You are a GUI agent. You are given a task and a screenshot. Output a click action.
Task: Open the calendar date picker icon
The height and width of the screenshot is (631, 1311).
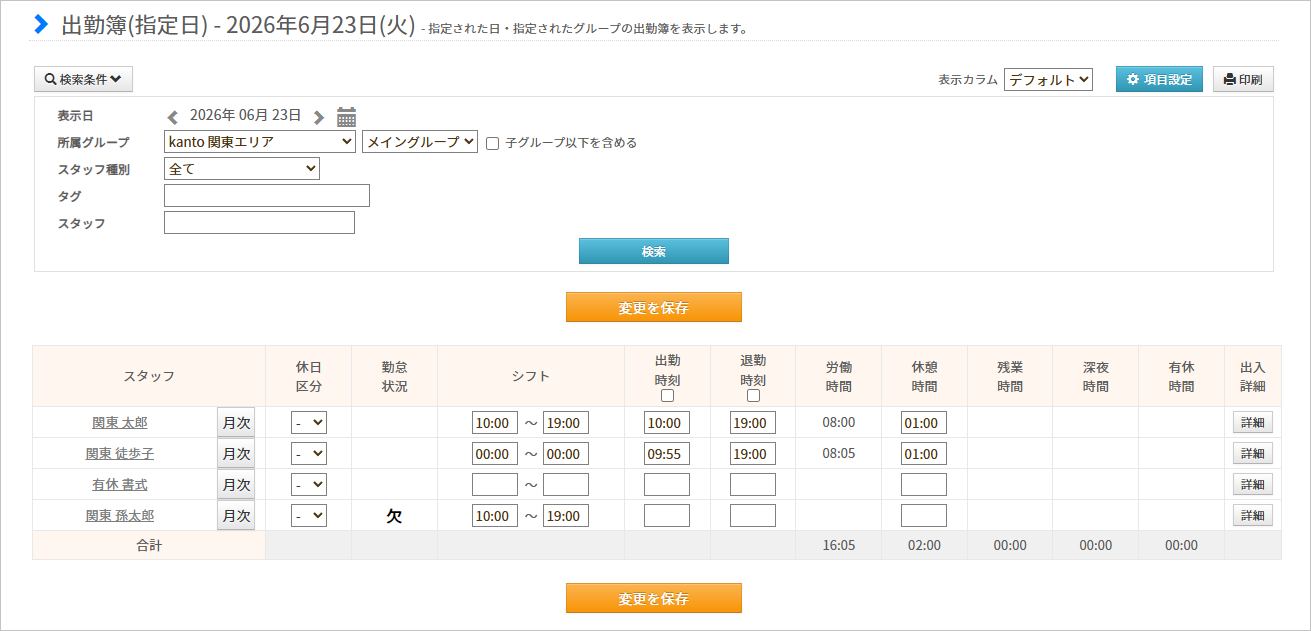point(347,116)
